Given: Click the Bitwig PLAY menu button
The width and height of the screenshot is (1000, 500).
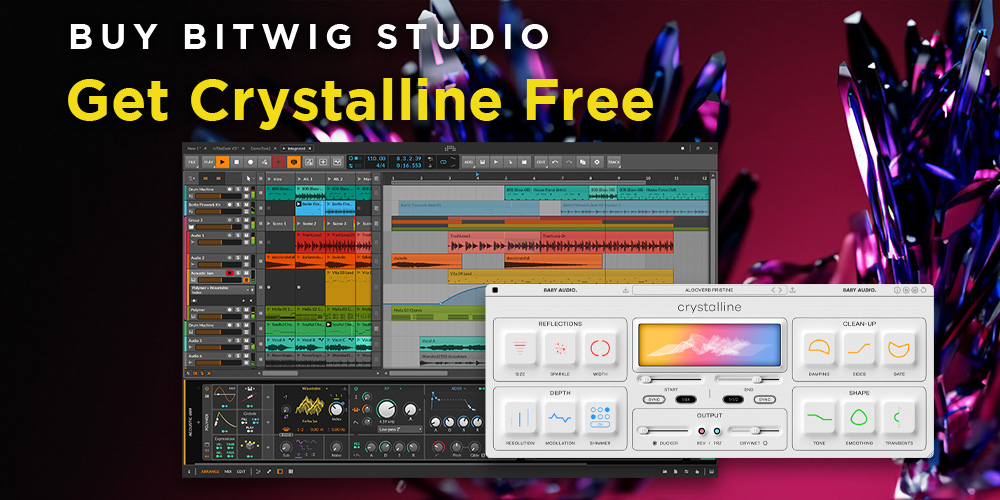Looking at the screenshot, I should click(x=208, y=162).
